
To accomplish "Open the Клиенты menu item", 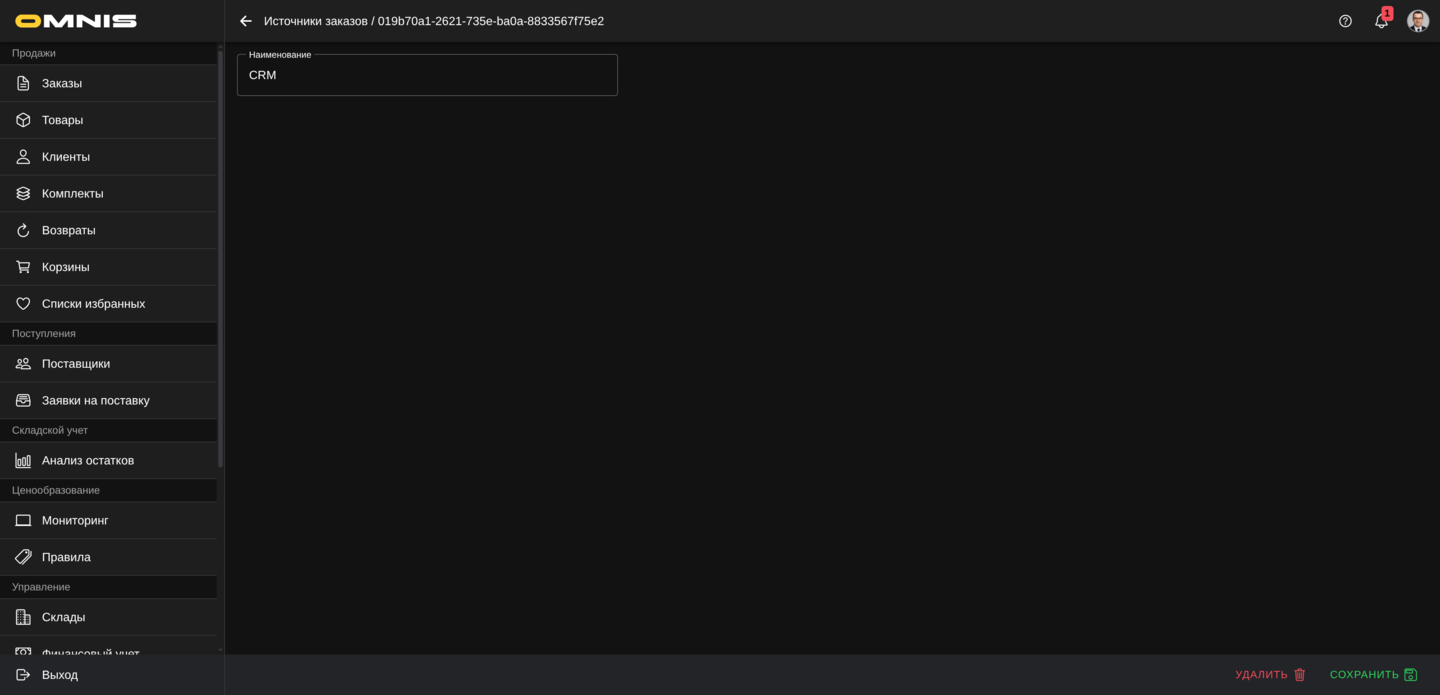I will tap(66, 157).
